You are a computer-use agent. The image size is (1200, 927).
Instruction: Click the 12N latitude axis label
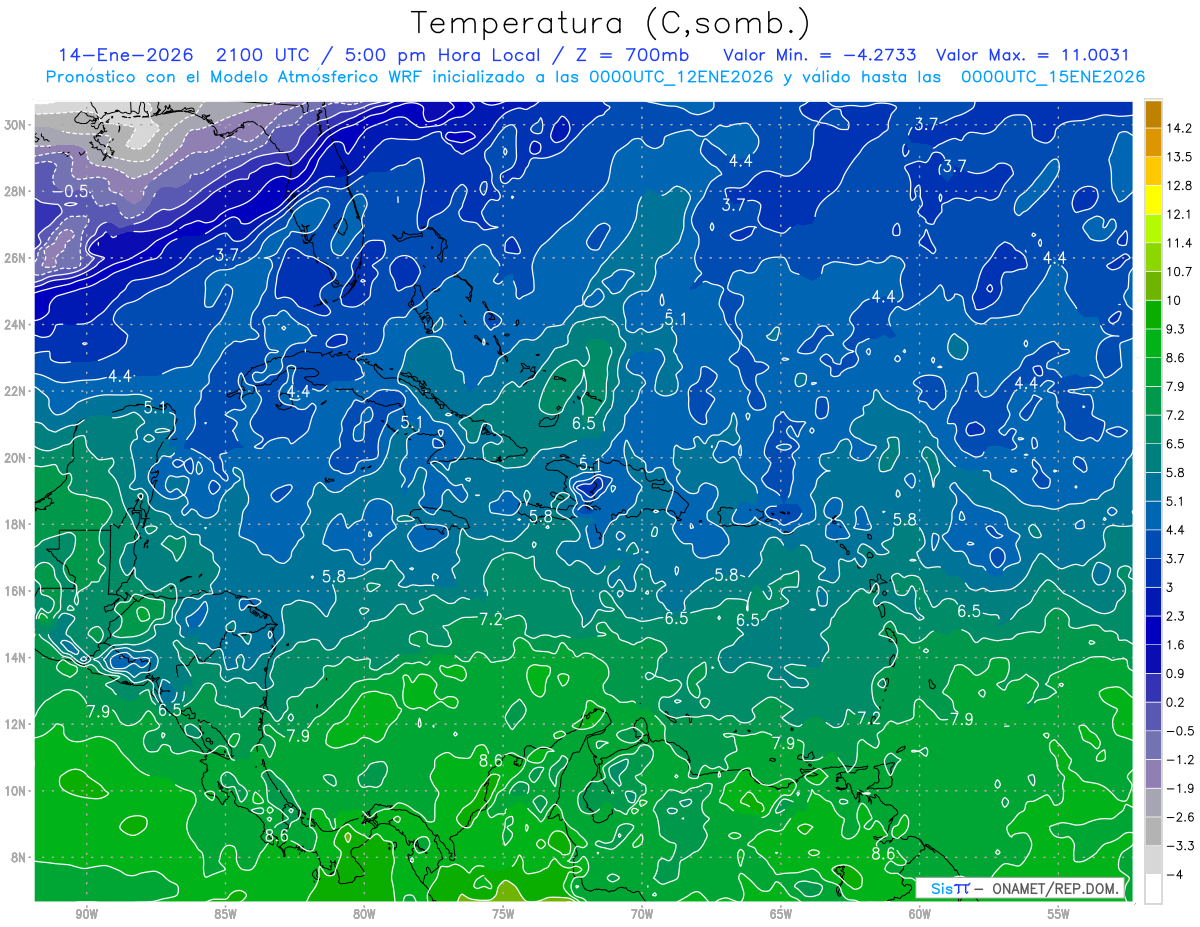(x=16, y=724)
